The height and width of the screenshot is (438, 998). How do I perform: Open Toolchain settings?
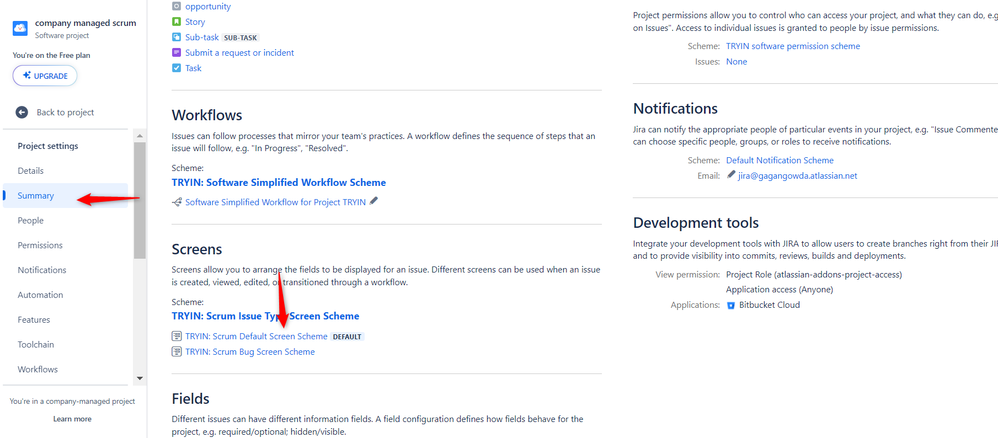36,344
